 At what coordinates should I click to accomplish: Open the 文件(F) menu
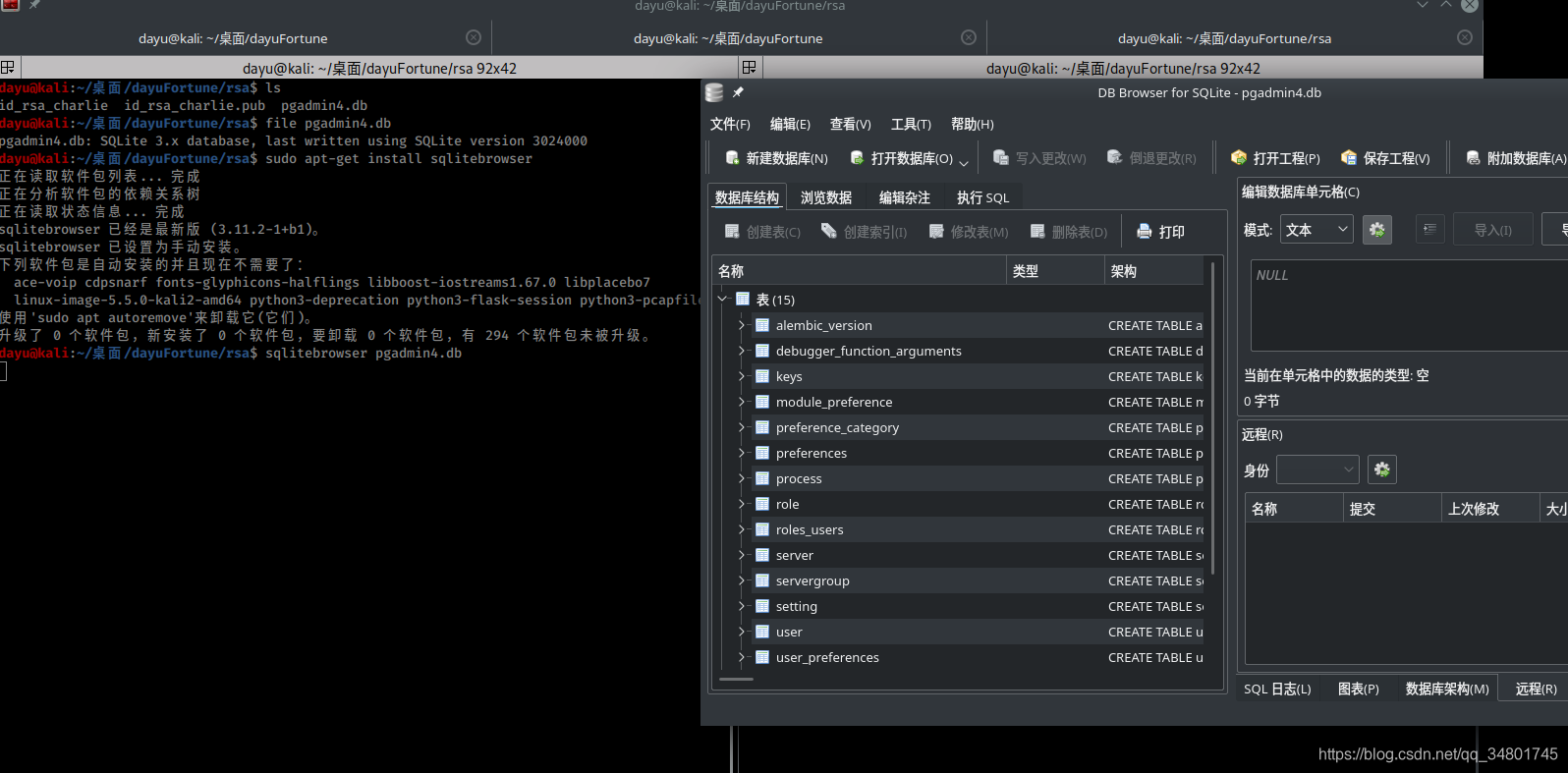730,124
